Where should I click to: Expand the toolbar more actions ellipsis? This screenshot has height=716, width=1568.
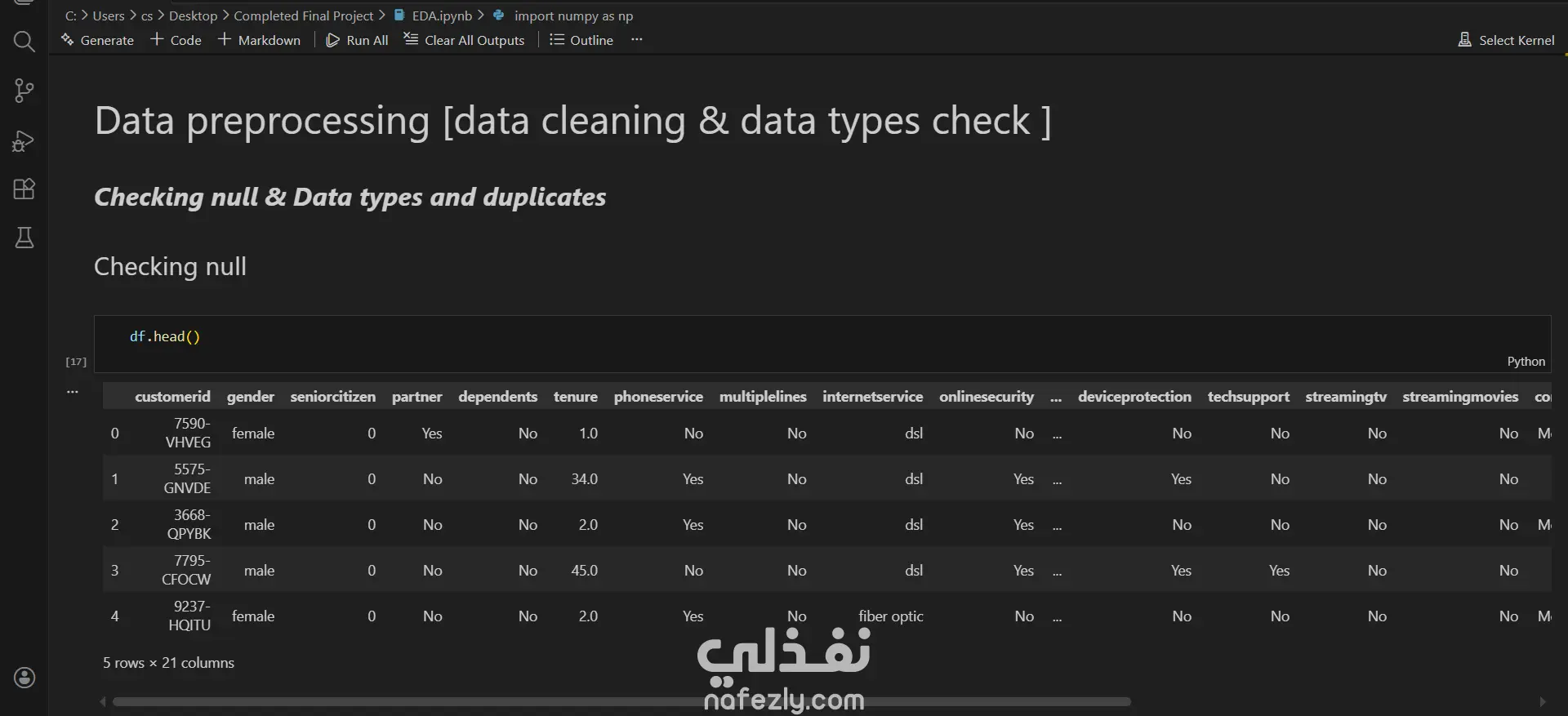coord(637,39)
